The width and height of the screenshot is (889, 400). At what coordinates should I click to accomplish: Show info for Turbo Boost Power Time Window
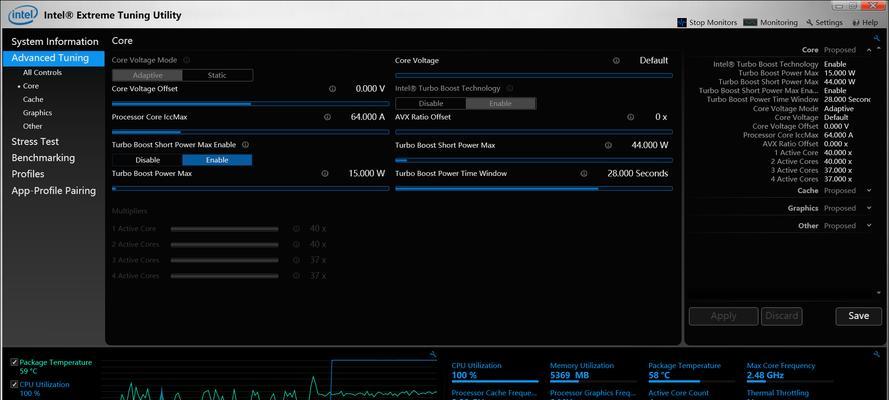pos(584,174)
